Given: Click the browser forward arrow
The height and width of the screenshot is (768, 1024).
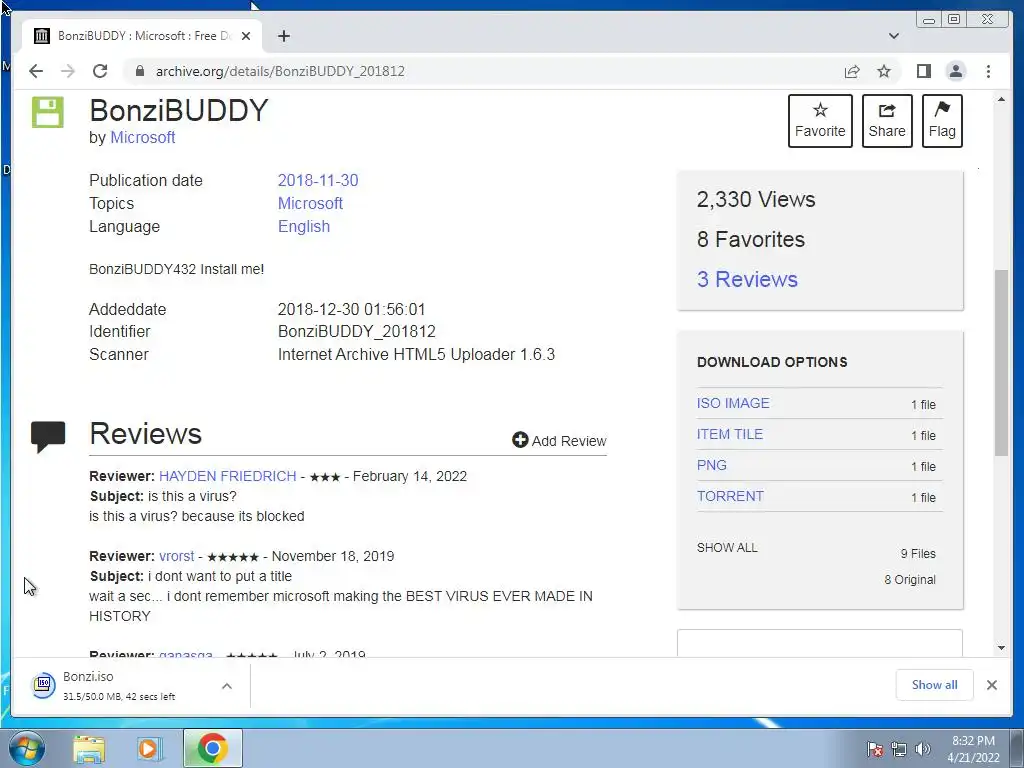Looking at the screenshot, I should pyautogui.click(x=68, y=71).
